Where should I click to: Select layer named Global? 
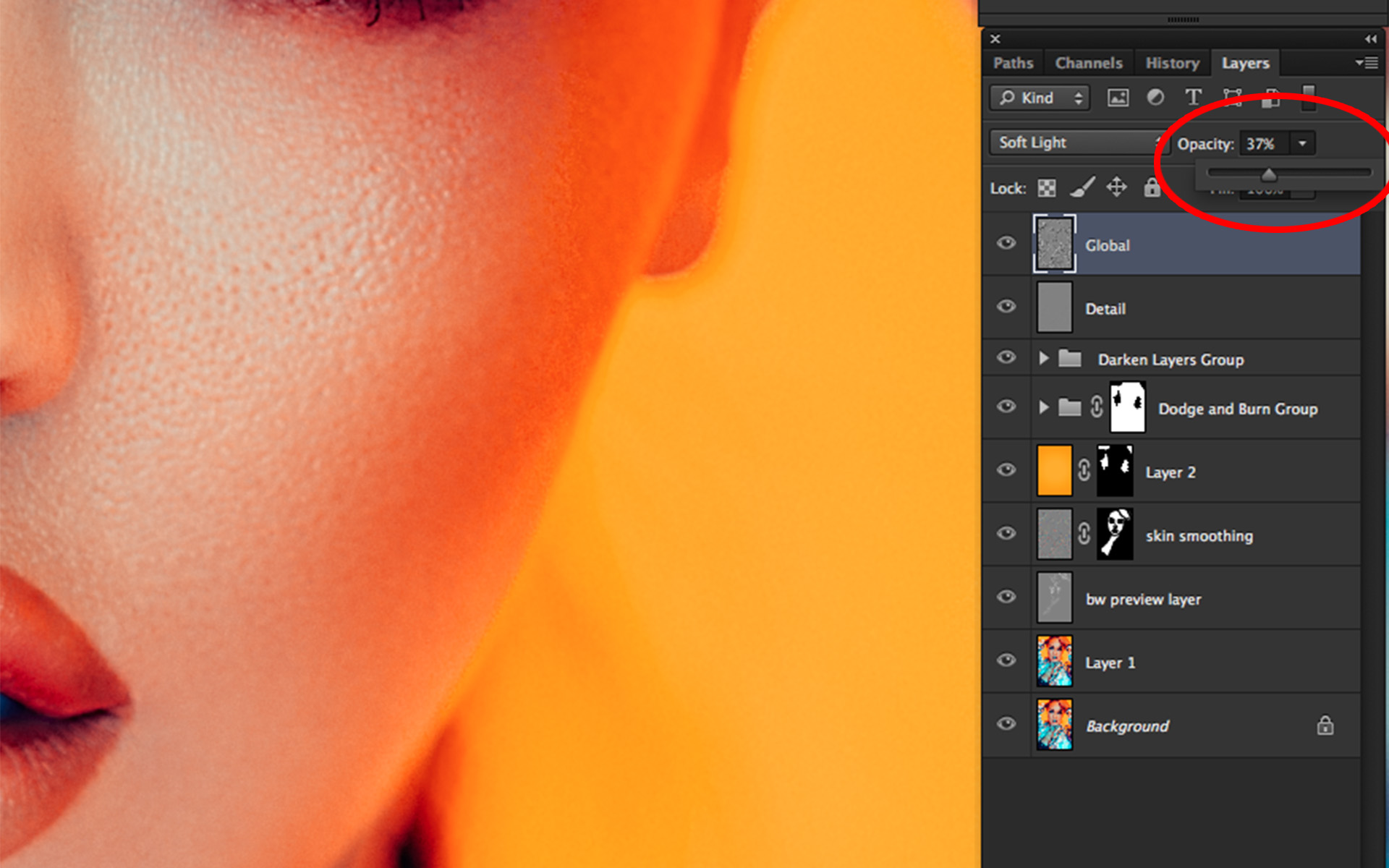(1107, 245)
